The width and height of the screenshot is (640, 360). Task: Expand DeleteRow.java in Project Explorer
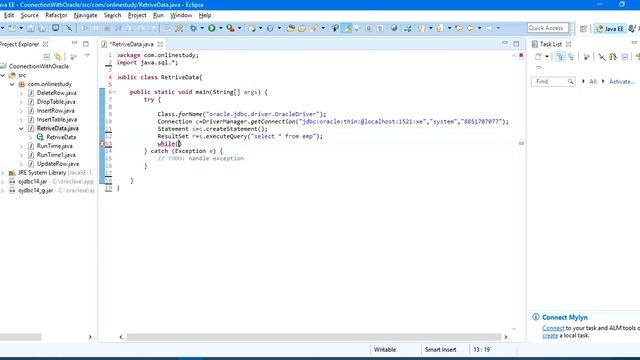coord(21,93)
